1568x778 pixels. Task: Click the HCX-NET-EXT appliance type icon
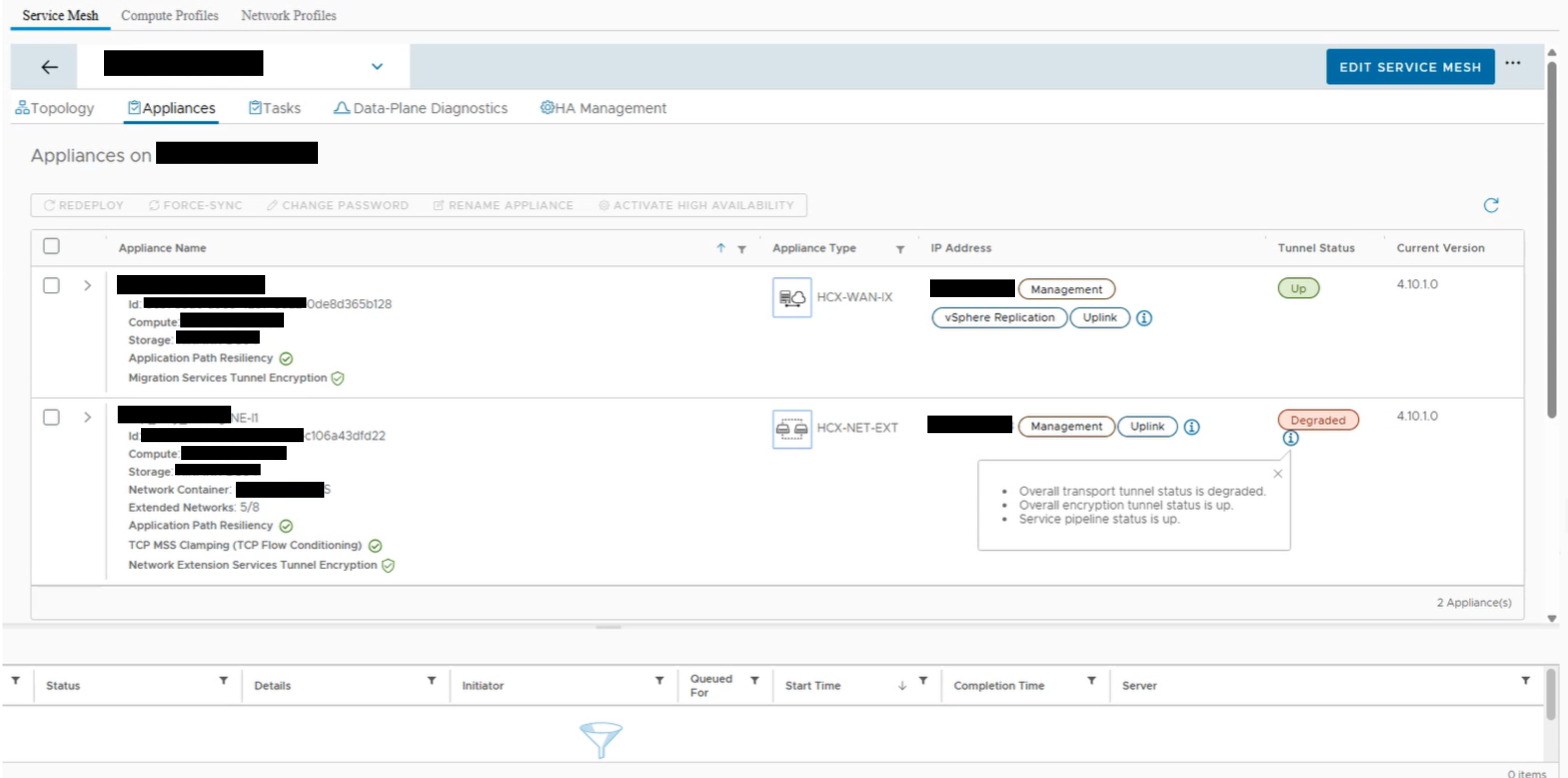tap(792, 430)
